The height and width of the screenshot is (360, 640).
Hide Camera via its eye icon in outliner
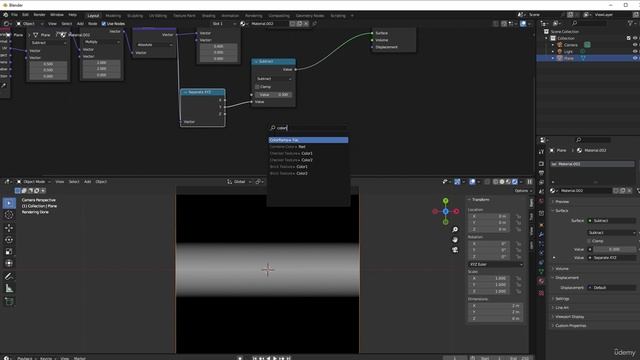[635, 45]
